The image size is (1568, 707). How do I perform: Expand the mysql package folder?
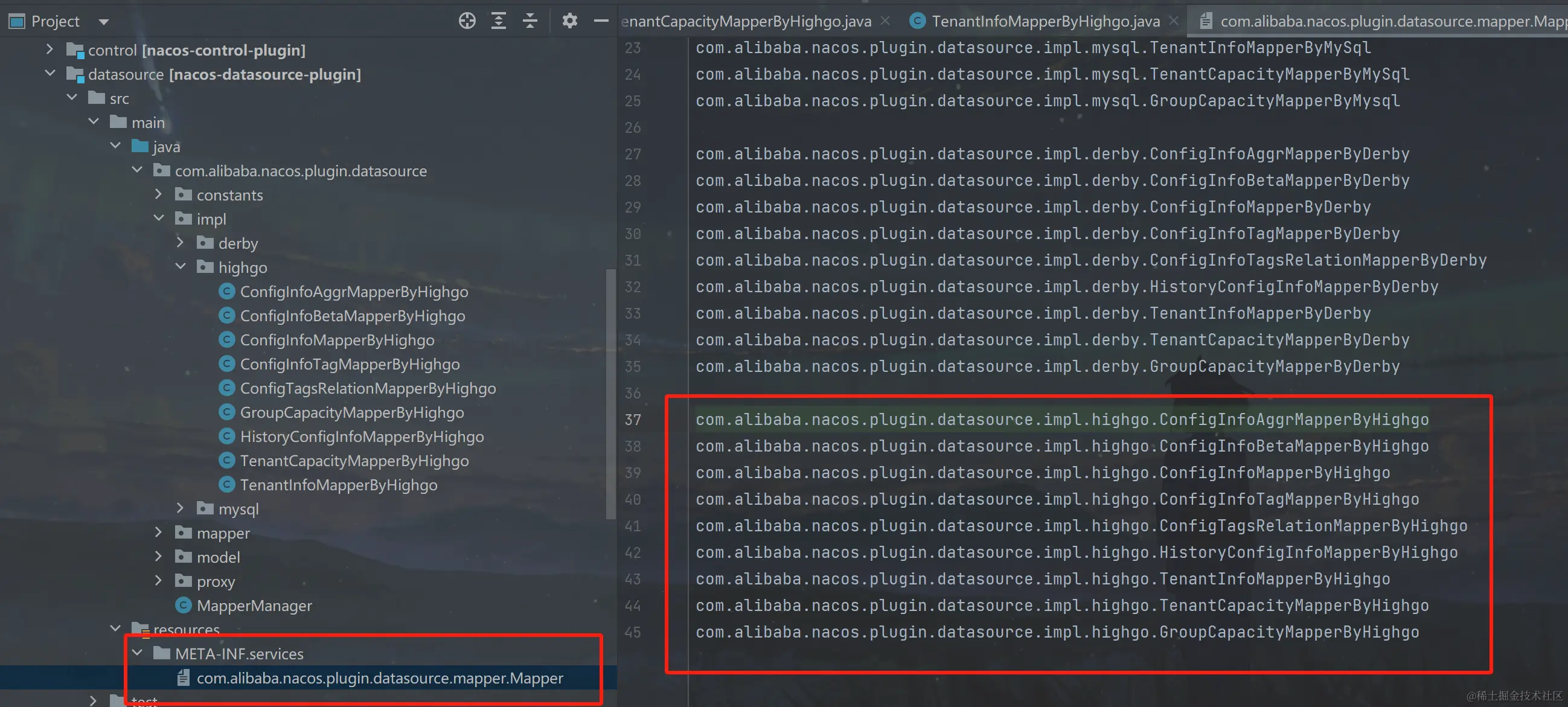pyautogui.click(x=181, y=507)
